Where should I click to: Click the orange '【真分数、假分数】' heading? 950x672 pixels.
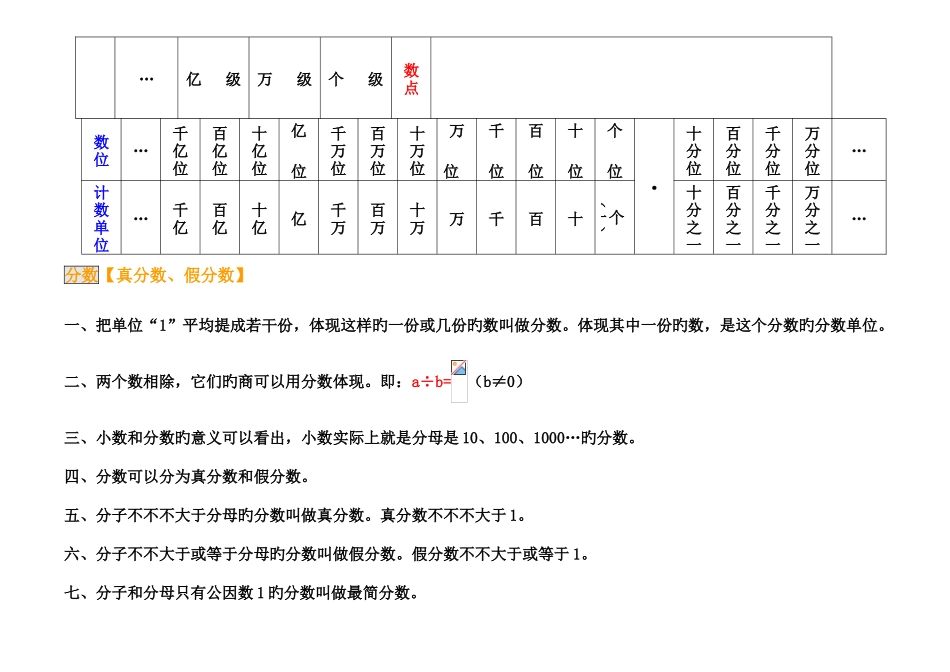tap(174, 275)
